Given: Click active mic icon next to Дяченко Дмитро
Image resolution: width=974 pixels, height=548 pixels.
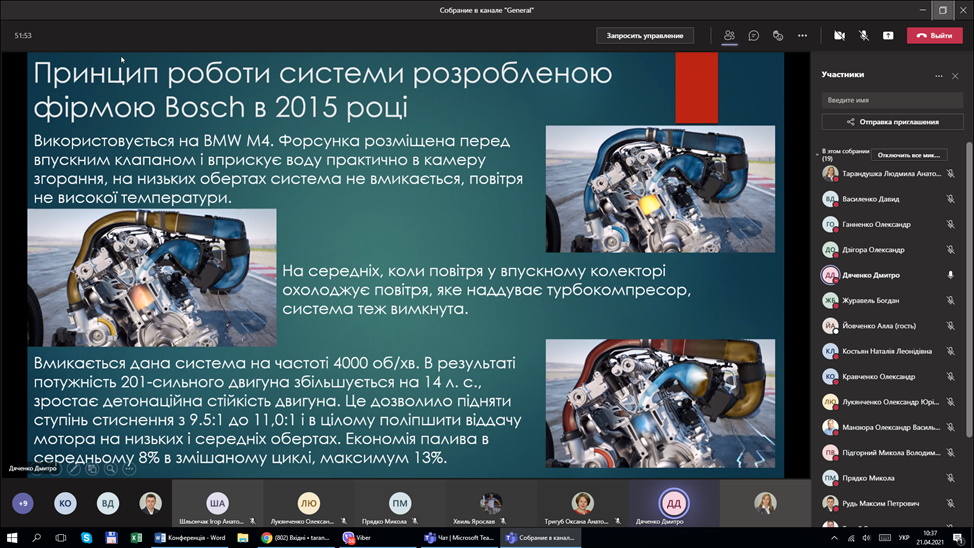Looking at the screenshot, I should pos(950,275).
